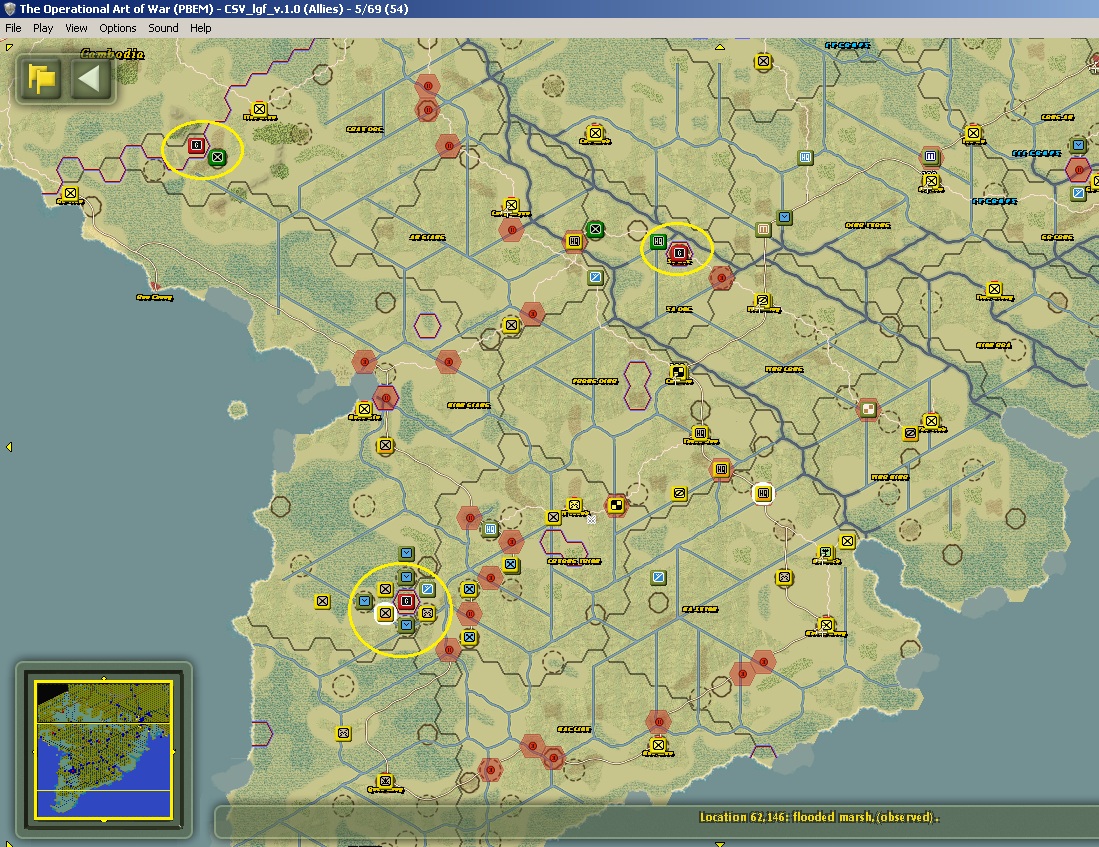Click the yellow flags button
The width and height of the screenshot is (1099, 847).
(x=41, y=78)
